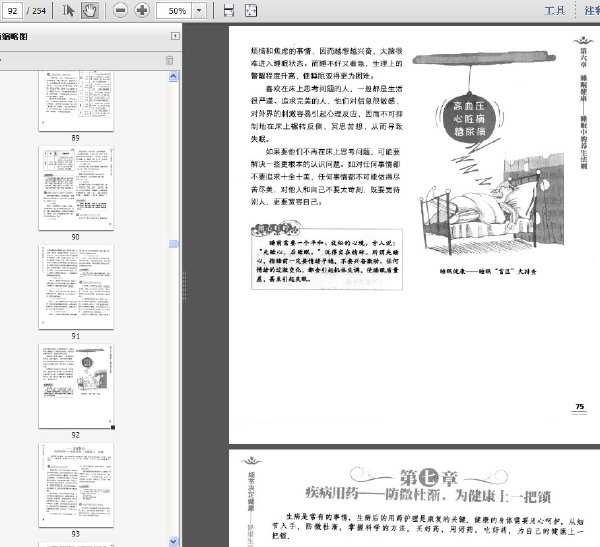The height and width of the screenshot is (547, 600).
Task: Click the trash icon in thumbnails panel
Action: pyautogui.click(x=169, y=60)
